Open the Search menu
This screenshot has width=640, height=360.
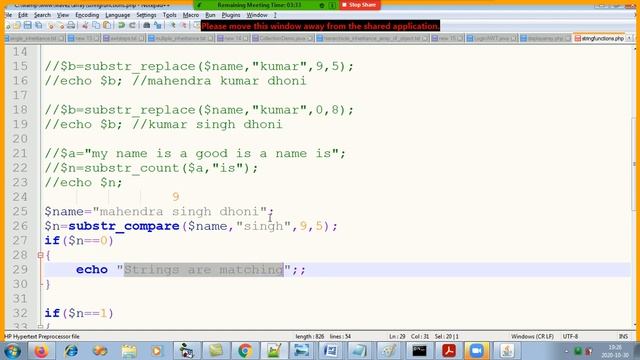[42, 15]
